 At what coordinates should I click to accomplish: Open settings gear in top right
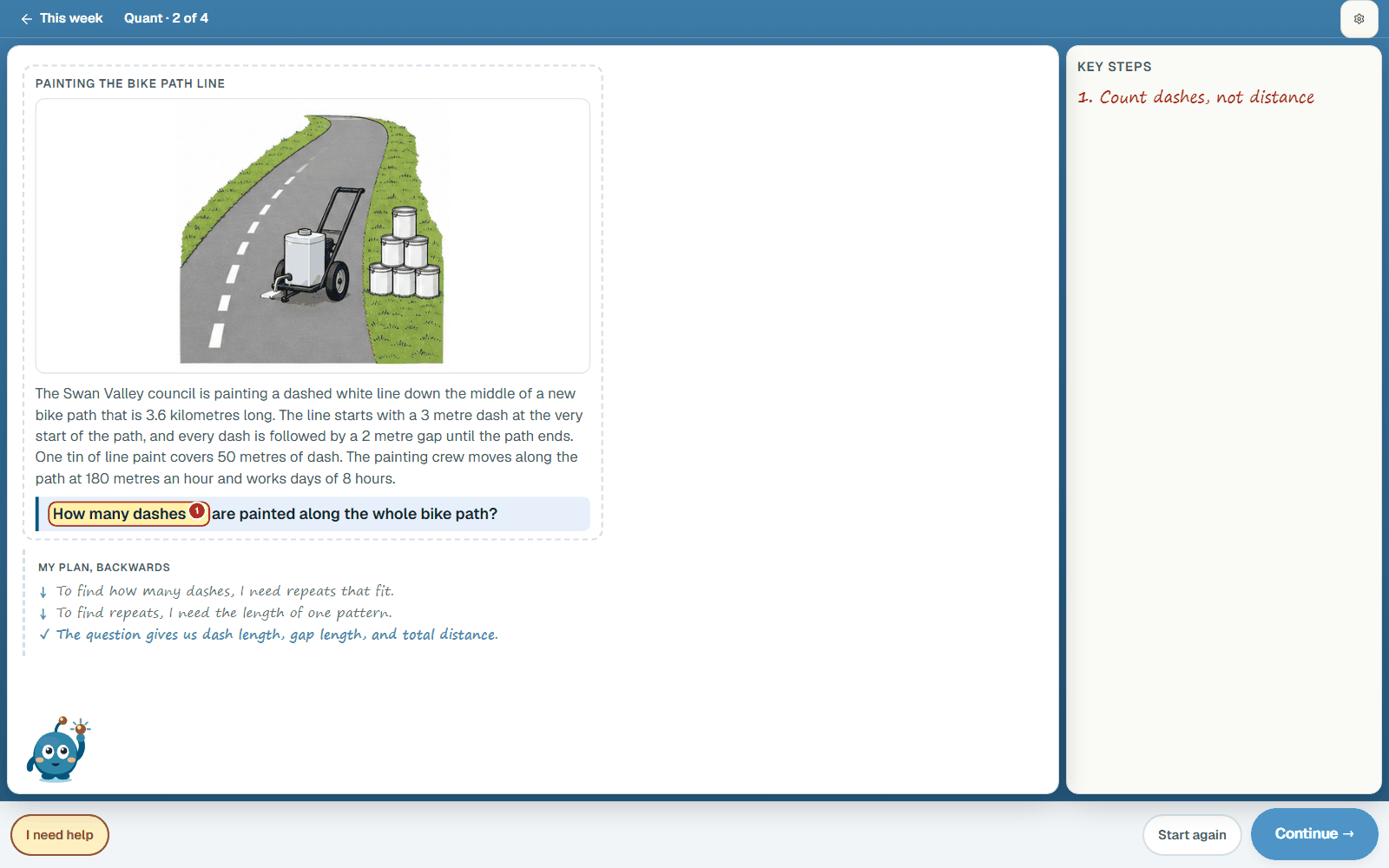click(x=1359, y=19)
